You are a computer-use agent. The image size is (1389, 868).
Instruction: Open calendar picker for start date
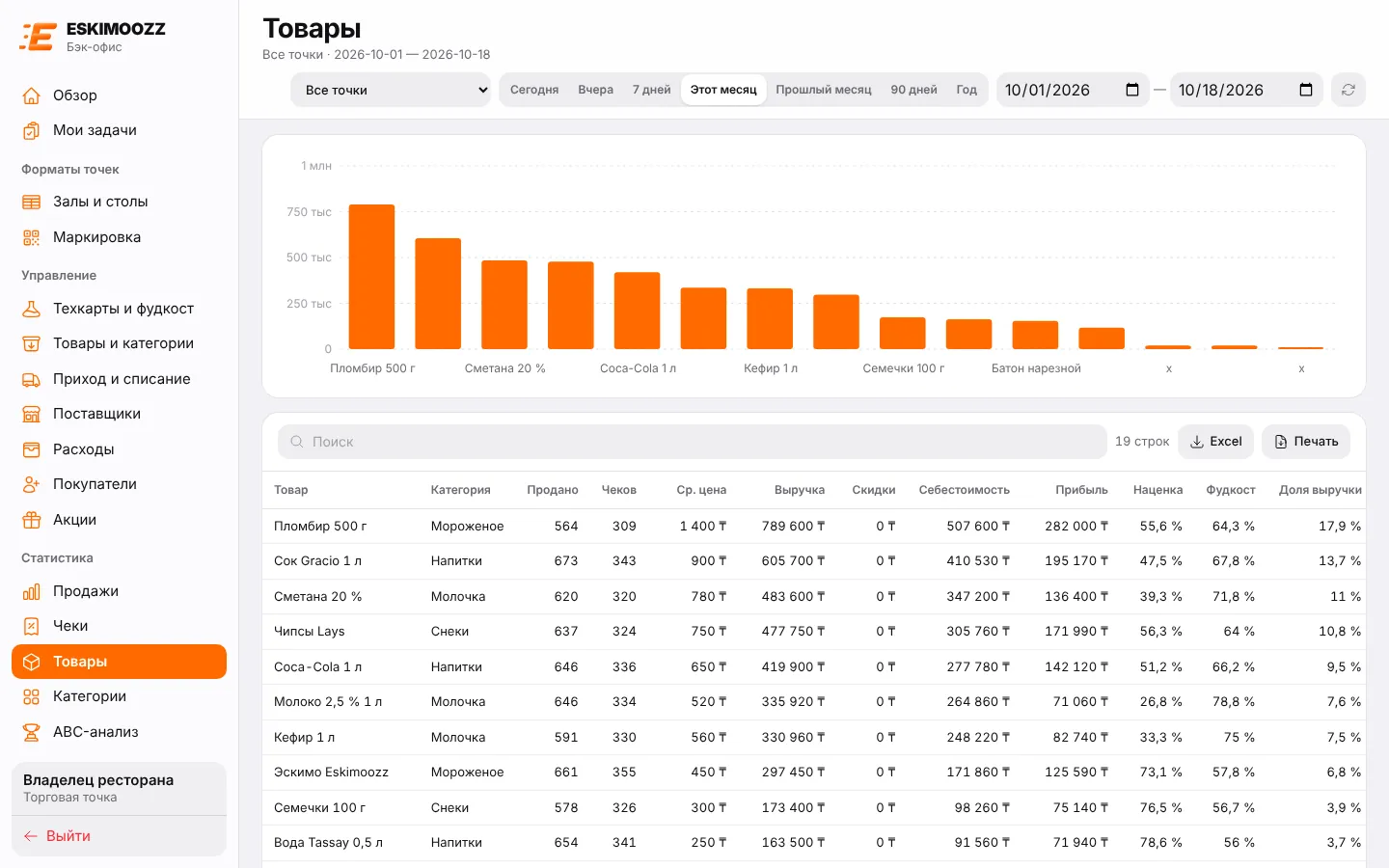pos(1132,90)
